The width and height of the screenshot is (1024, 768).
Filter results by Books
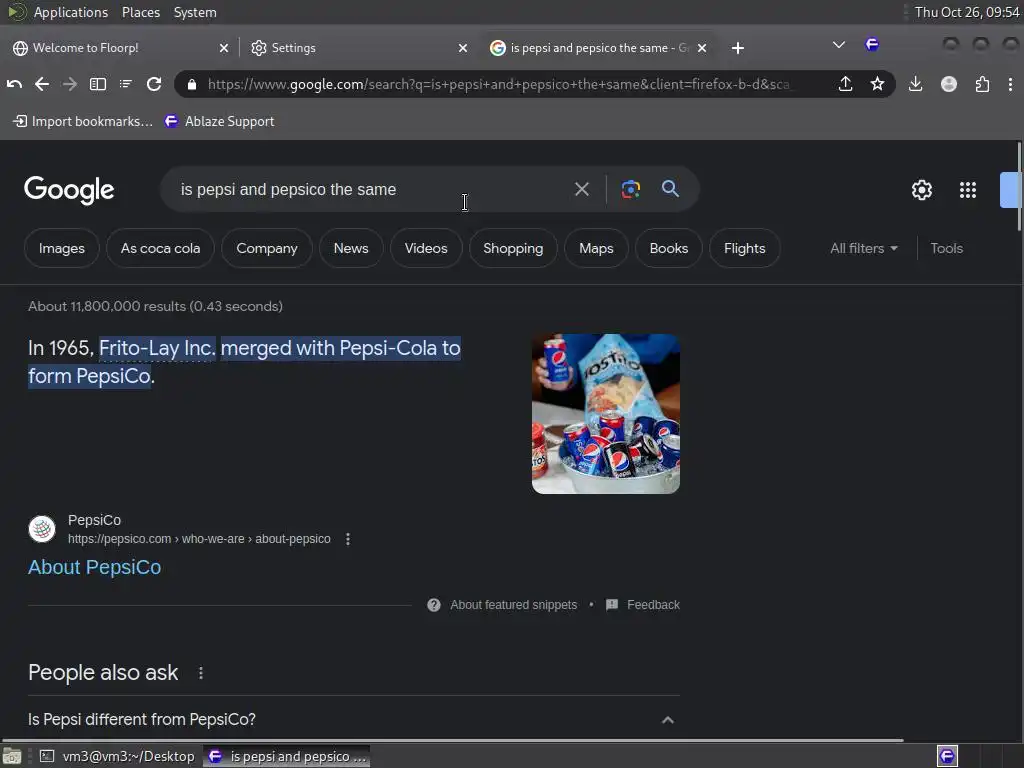[668, 249]
